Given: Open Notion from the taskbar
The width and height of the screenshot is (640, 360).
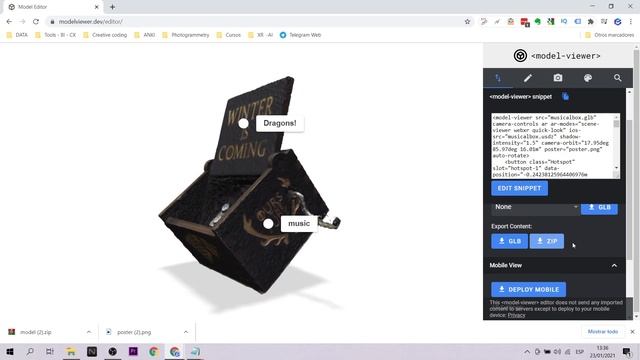Looking at the screenshot, I should tap(92, 351).
